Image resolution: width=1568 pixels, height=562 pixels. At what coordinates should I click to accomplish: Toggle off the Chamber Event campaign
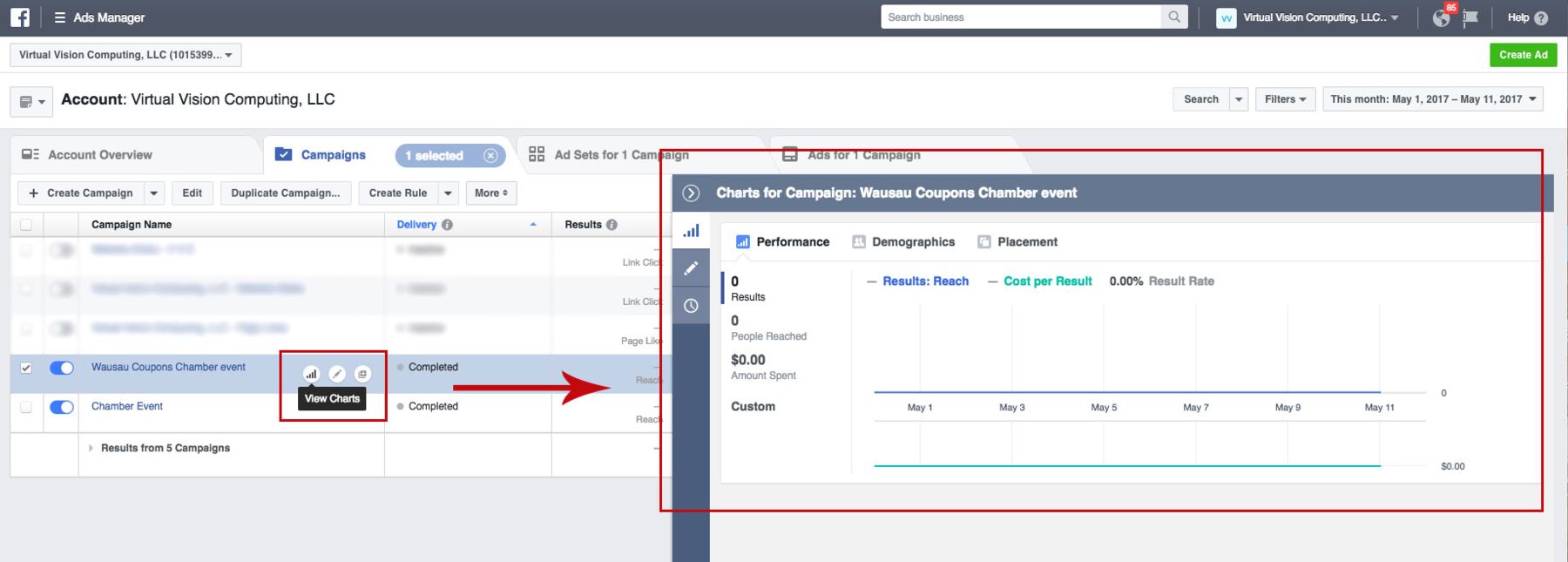click(x=62, y=407)
